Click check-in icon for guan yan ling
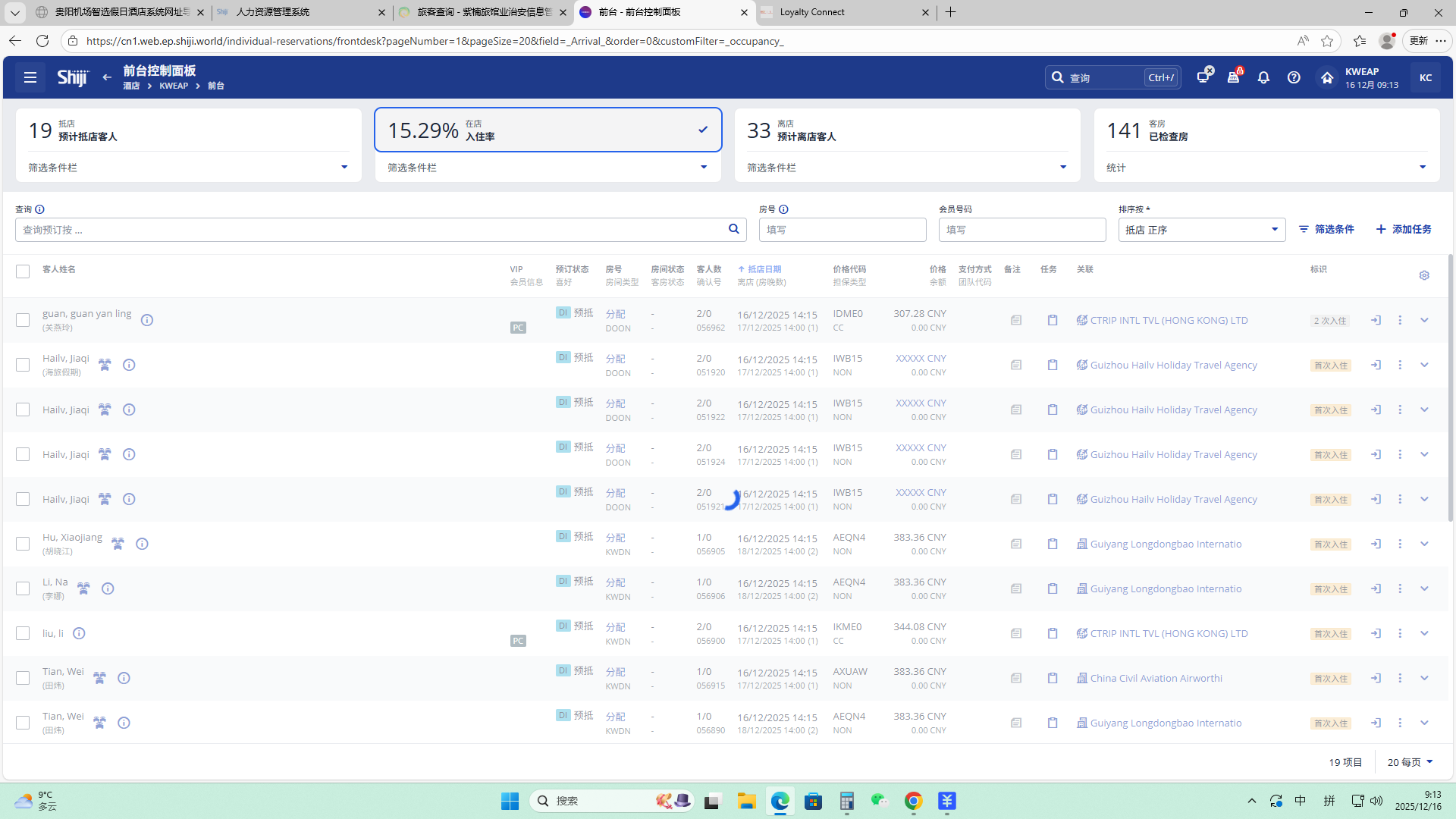This screenshot has width=1456, height=819. click(1376, 320)
